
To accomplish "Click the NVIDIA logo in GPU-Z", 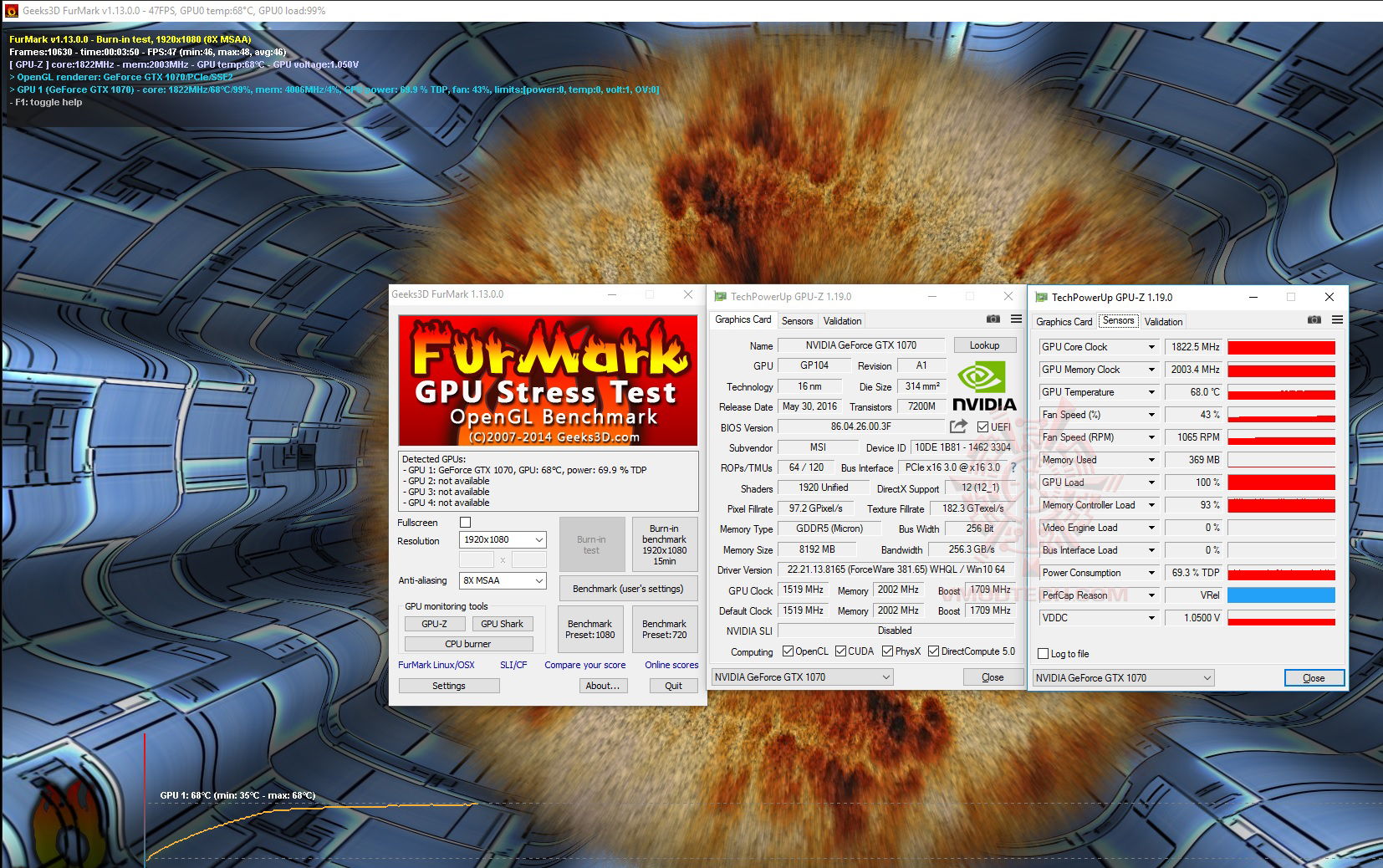I will click(x=984, y=386).
